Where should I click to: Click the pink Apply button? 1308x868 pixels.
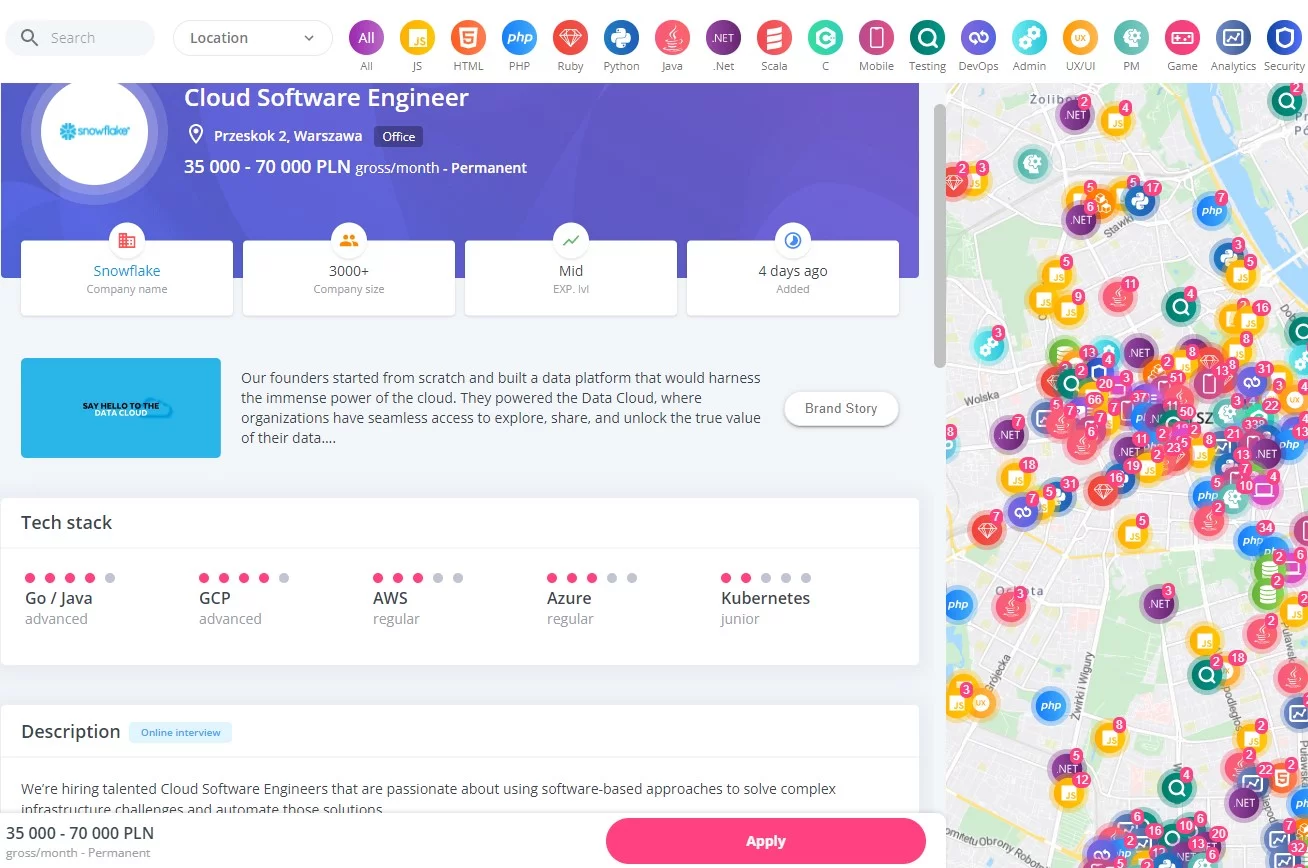click(766, 841)
